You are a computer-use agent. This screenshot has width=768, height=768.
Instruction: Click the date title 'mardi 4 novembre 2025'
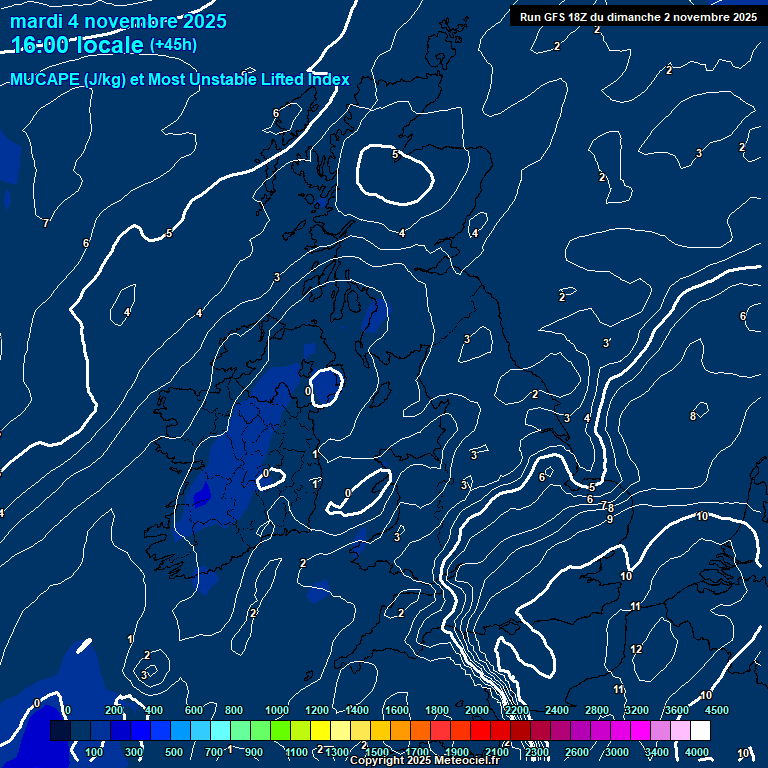[x=118, y=22]
